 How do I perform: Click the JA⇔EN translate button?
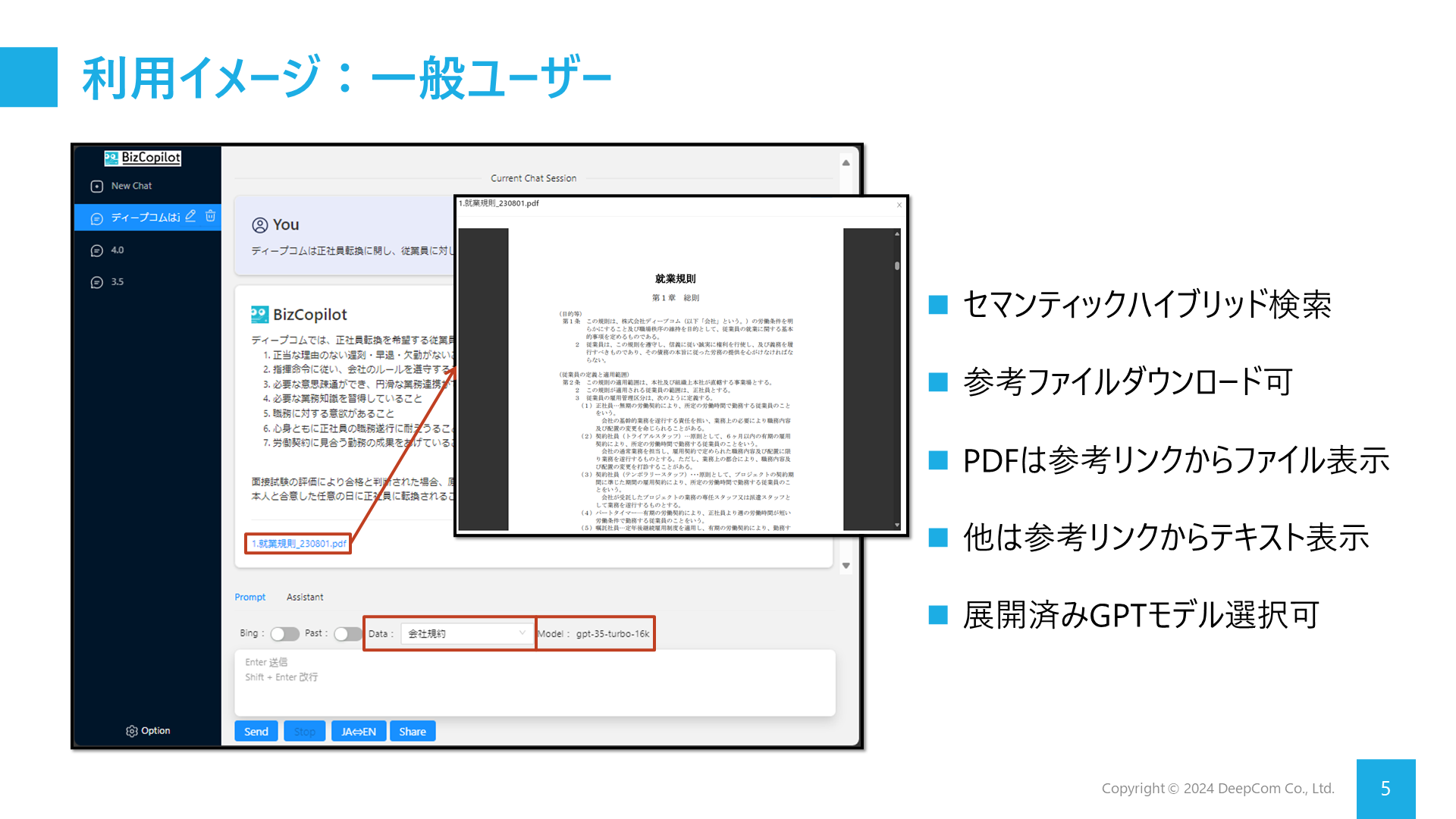point(358,732)
